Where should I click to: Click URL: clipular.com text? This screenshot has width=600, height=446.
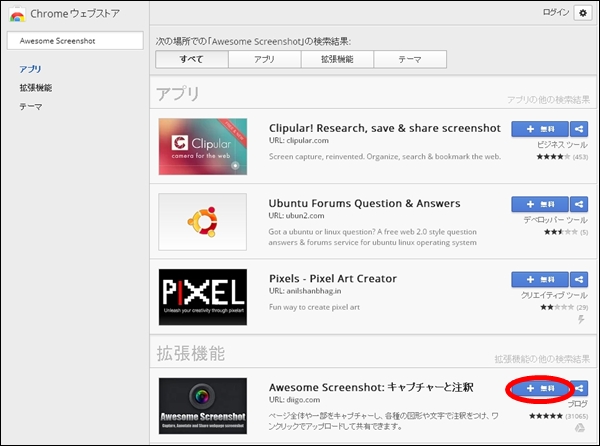298,141
